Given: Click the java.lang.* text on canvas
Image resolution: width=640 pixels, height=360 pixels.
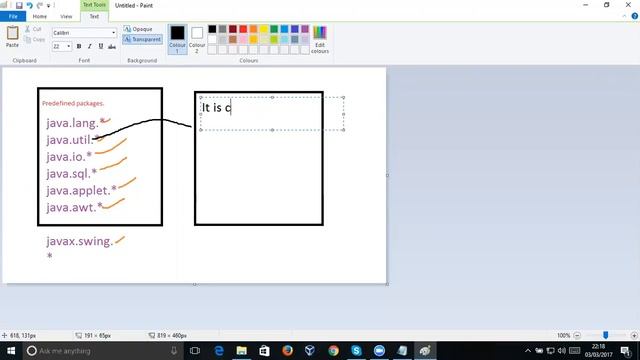Looking at the screenshot, I should pyautogui.click(x=76, y=122).
